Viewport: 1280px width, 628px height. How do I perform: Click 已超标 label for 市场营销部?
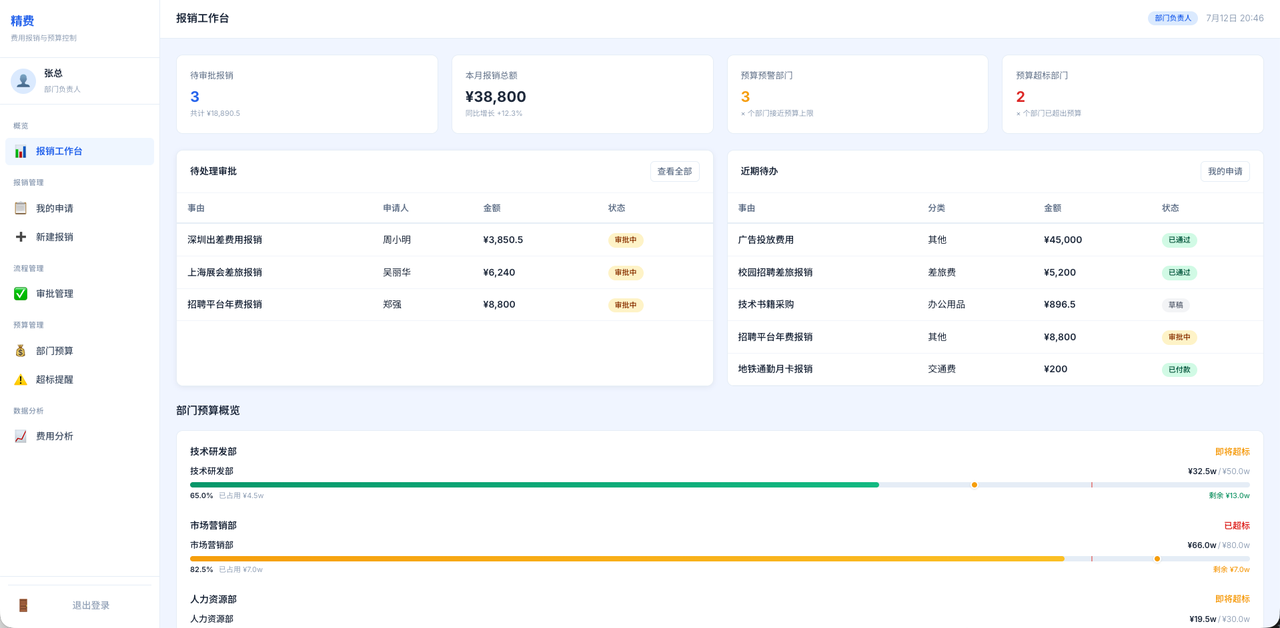point(1237,526)
